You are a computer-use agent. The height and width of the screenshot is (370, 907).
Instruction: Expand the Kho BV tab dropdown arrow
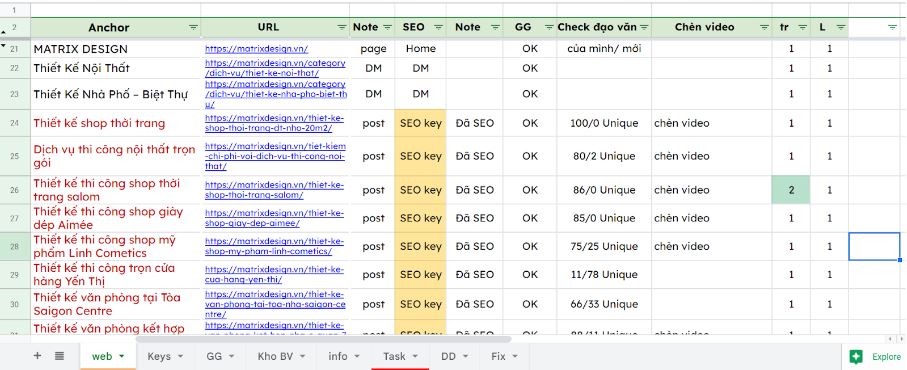pos(303,357)
